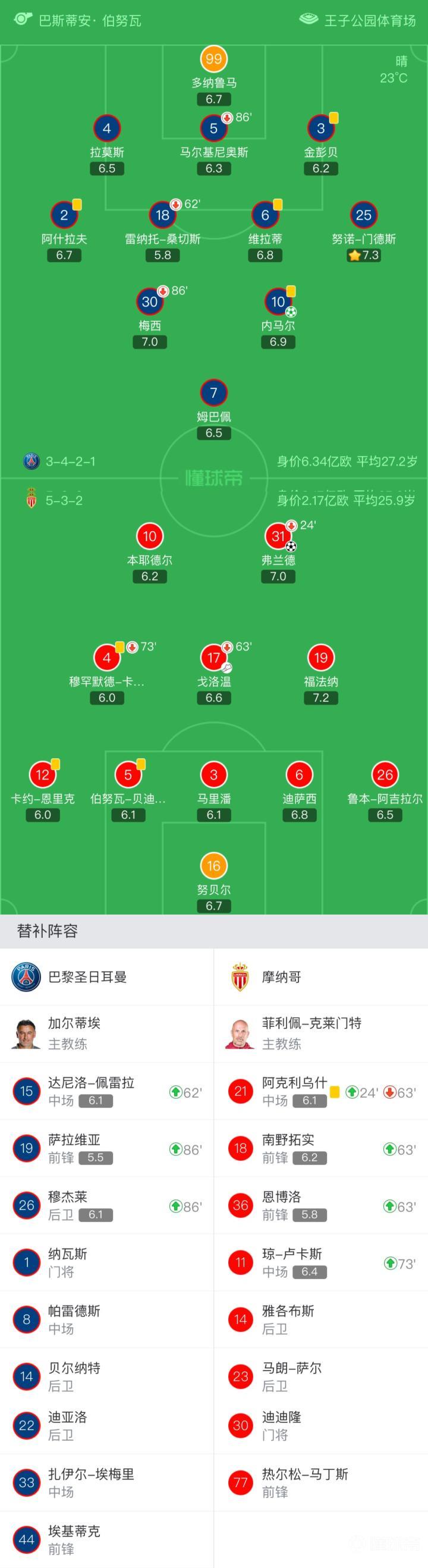Select substitute 琼-卢卡斯 number 11 badge
Image resolution: width=428 pixels, height=1568 pixels.
[241, 1262]
